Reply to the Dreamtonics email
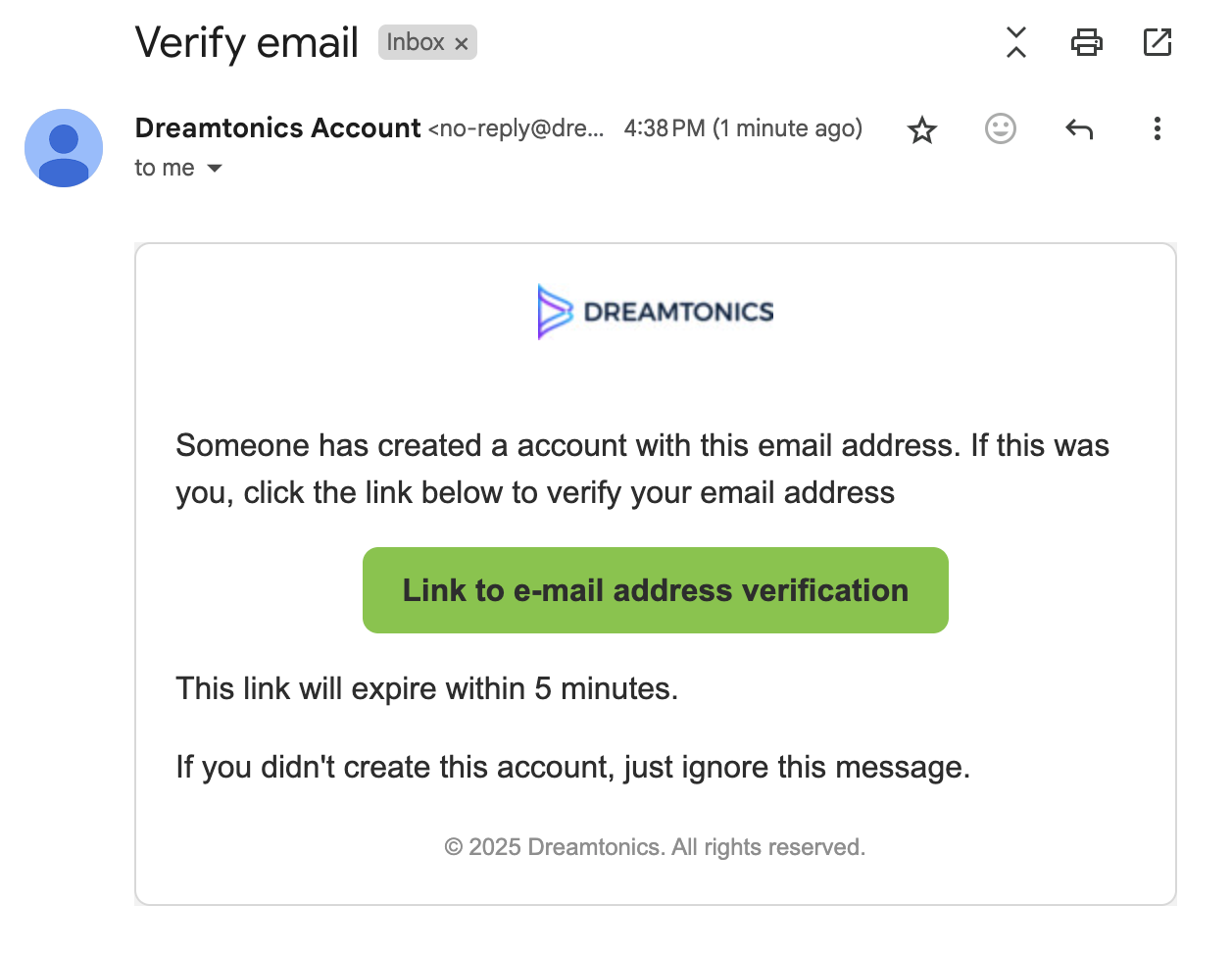This screenshot has width=1232, height=956. [1079, 128]
